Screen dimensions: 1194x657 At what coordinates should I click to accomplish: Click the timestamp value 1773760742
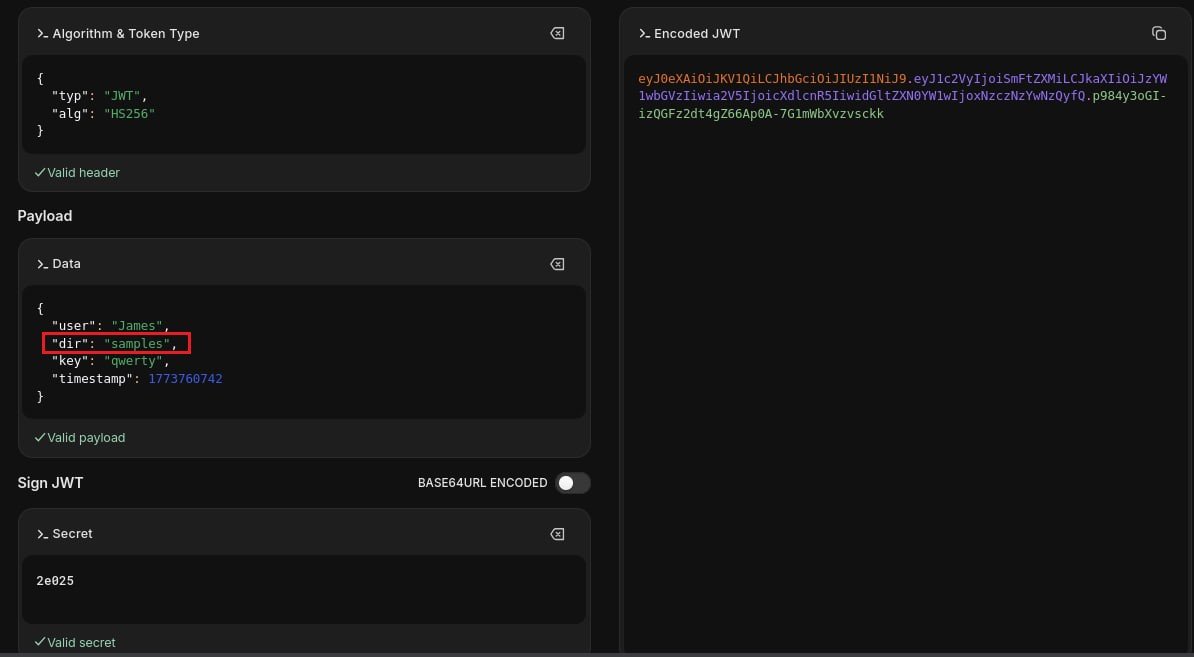click(185, 379)
